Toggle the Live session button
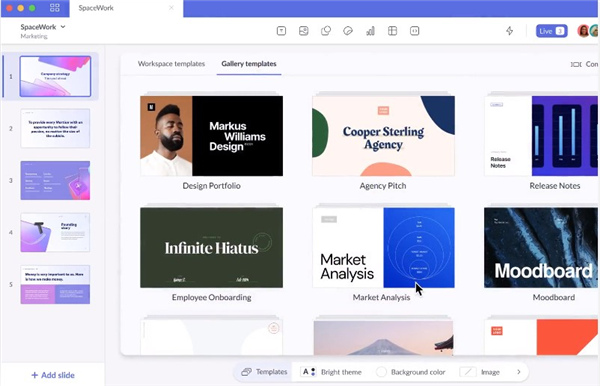 click(551, 31)
